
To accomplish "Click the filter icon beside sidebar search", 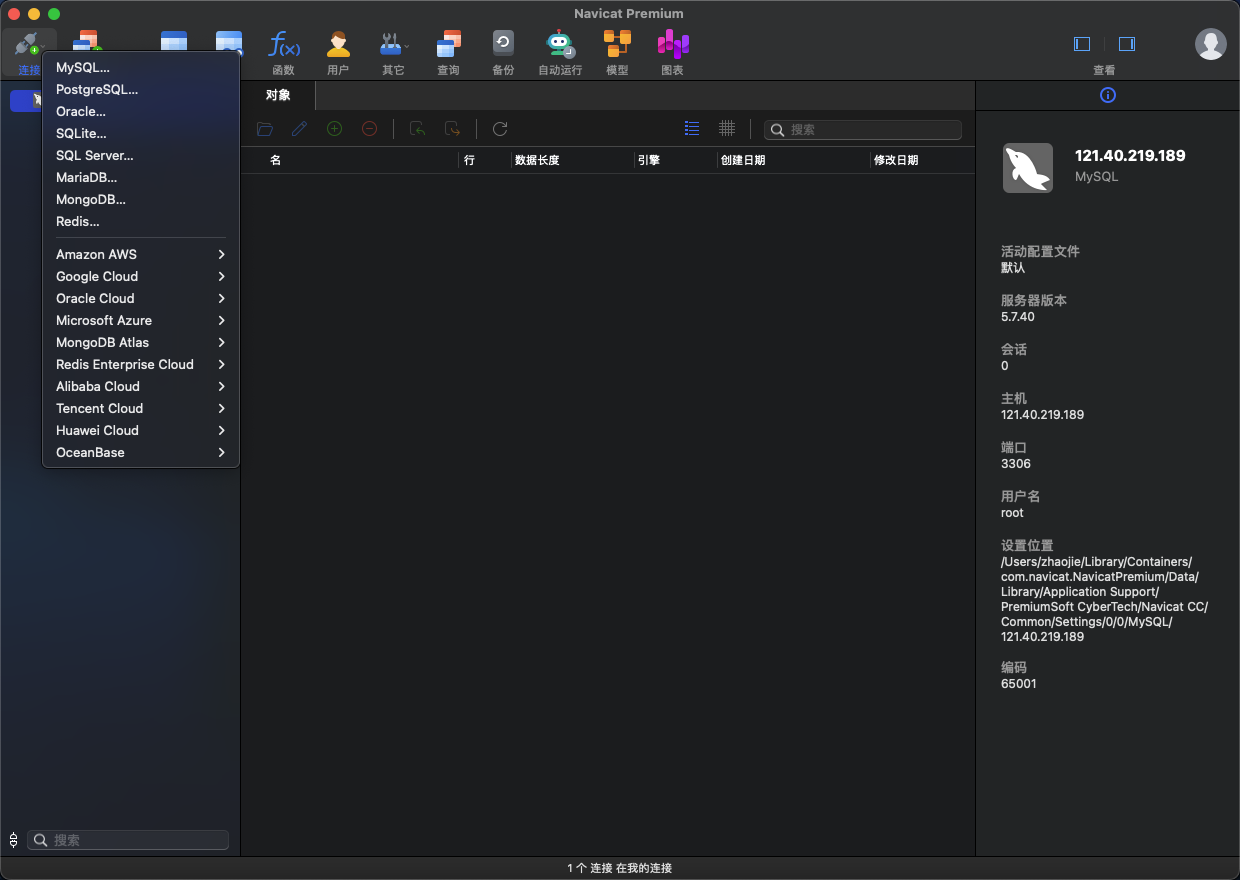I will click(x=13, y=840).
